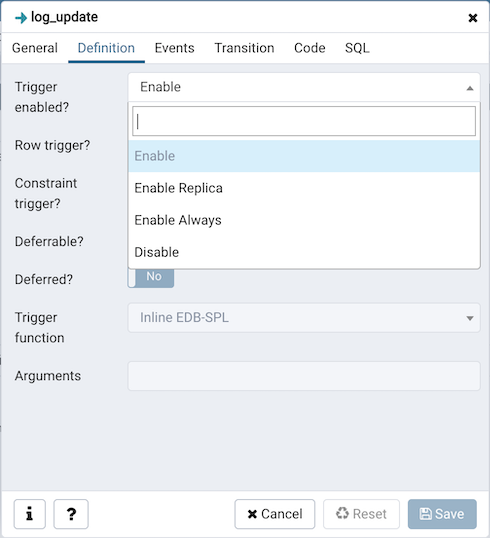This screenshot has width=490, height=538.
Task: Click the trigger arrow icon beside log_update
Action: coord(21,18)
